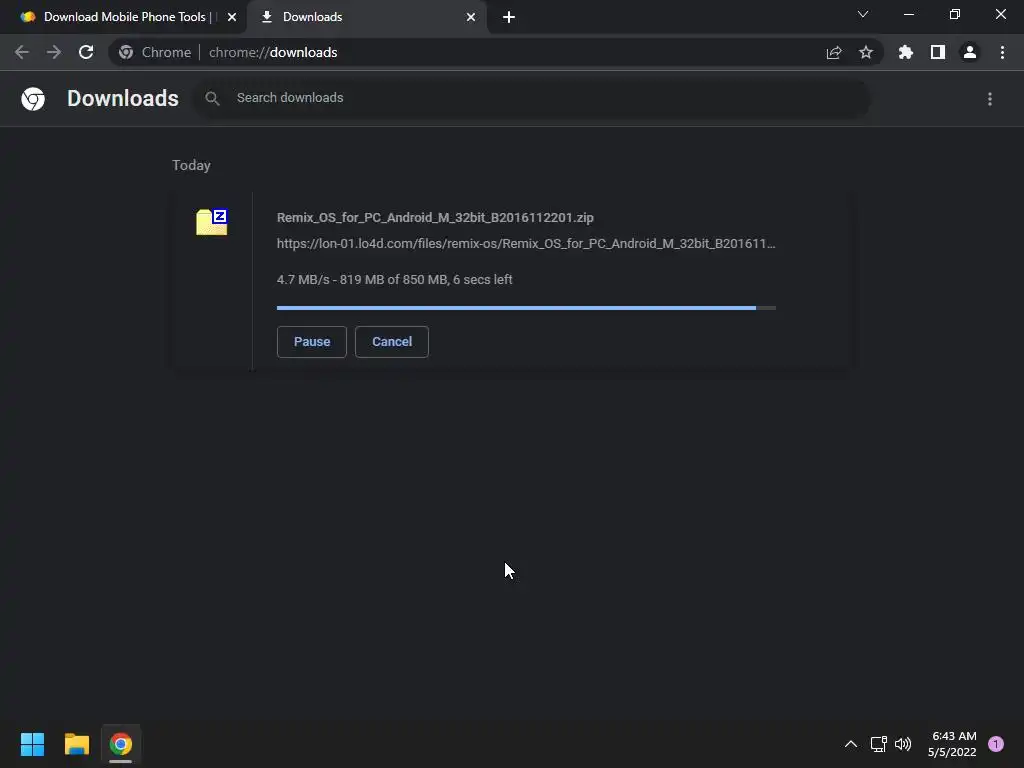Viewport: 1024px width, 768px height.
Task: Open a new tab with plus button
Action: (509, 17)
